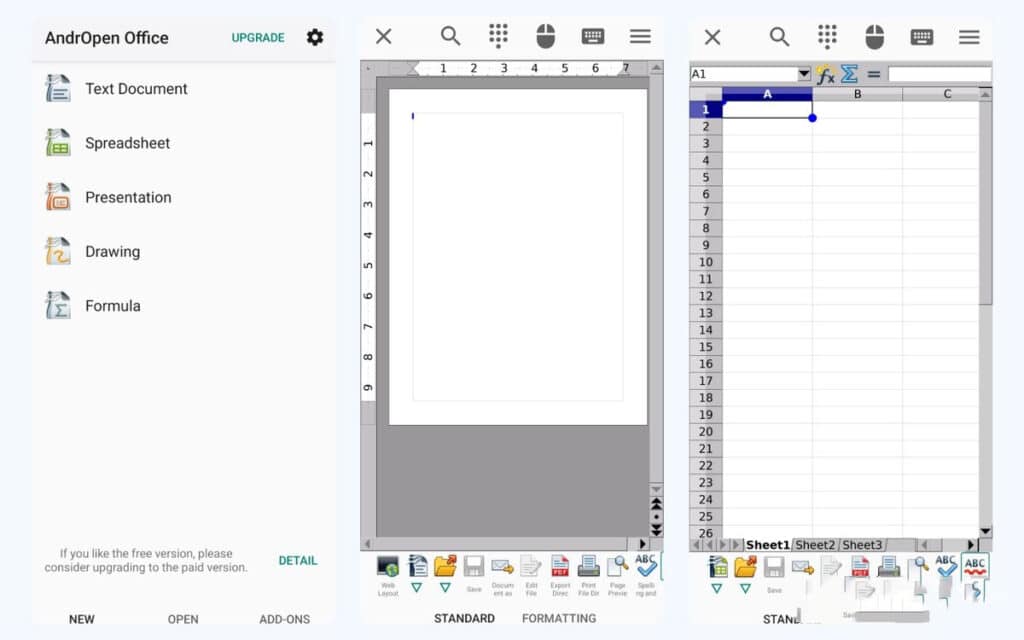Select the Sheet1 tab

pos(767,545)
